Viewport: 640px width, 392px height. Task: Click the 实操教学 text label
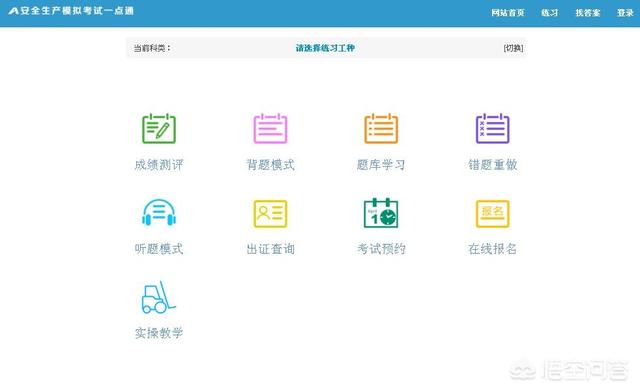coord(159,333)
